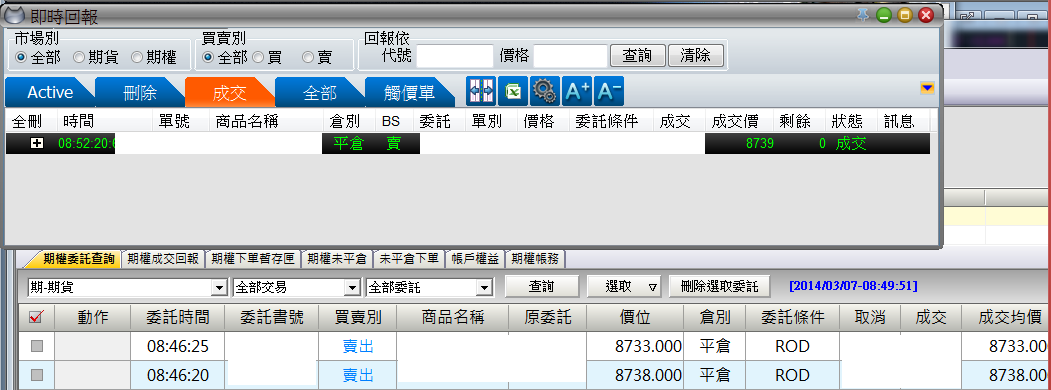
Task: Tick the checkbox for 08:46:25 order
Action: (x=37, y=346)
